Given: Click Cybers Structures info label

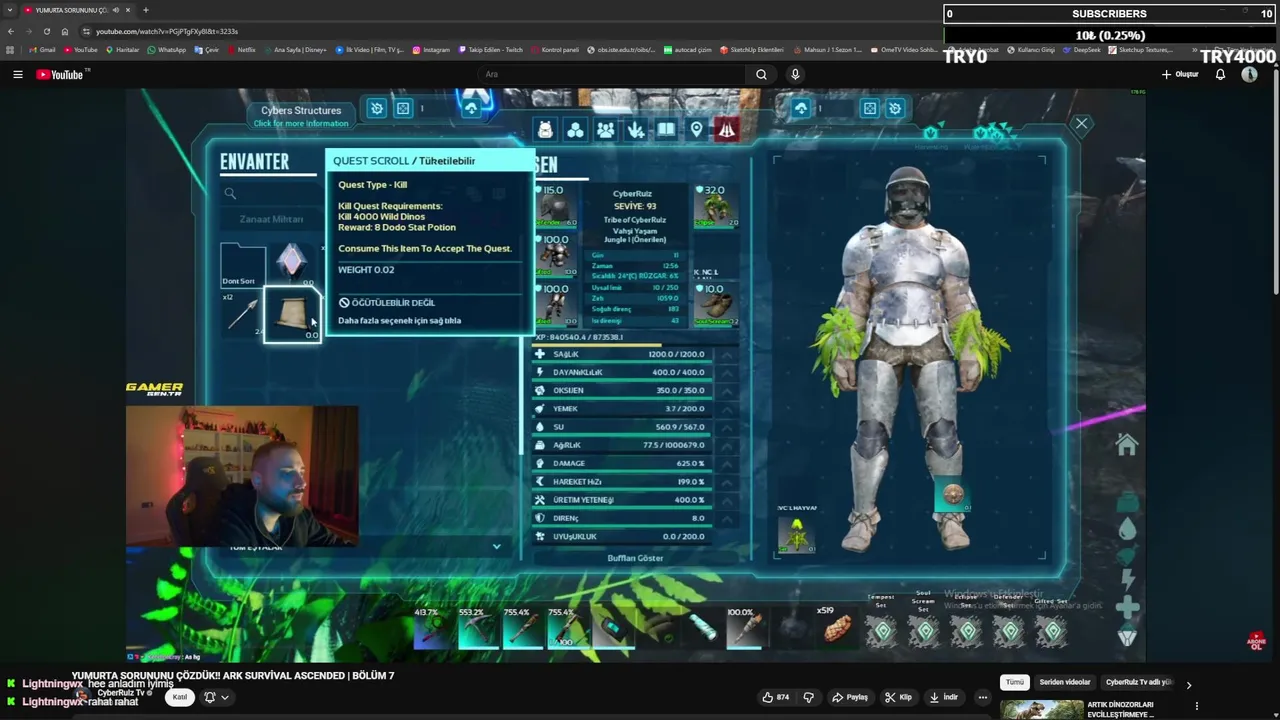Looking at the screenshot, I should point(301,116).
